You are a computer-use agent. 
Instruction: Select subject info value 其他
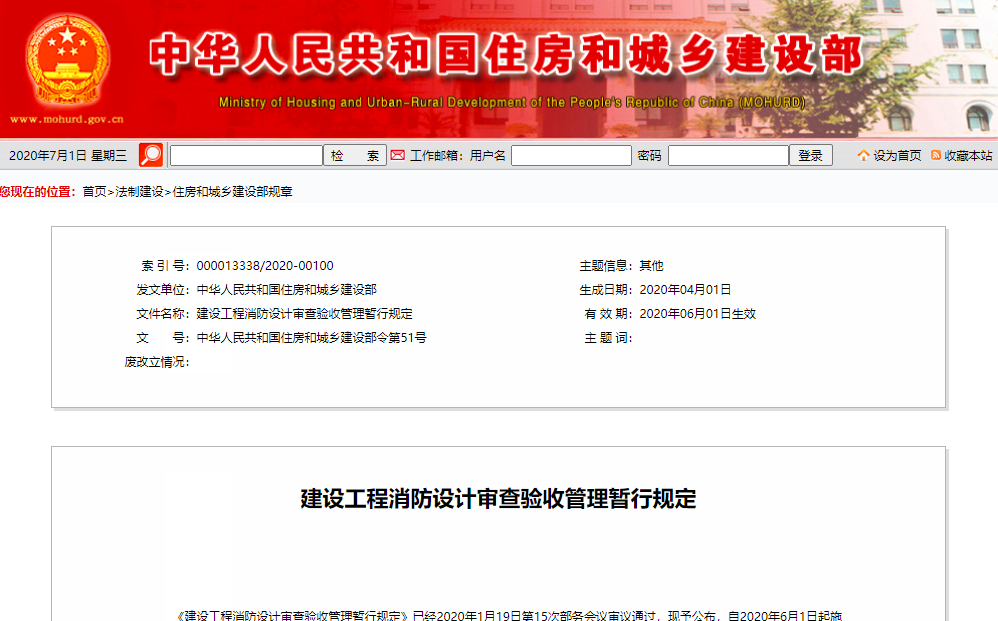651,266
